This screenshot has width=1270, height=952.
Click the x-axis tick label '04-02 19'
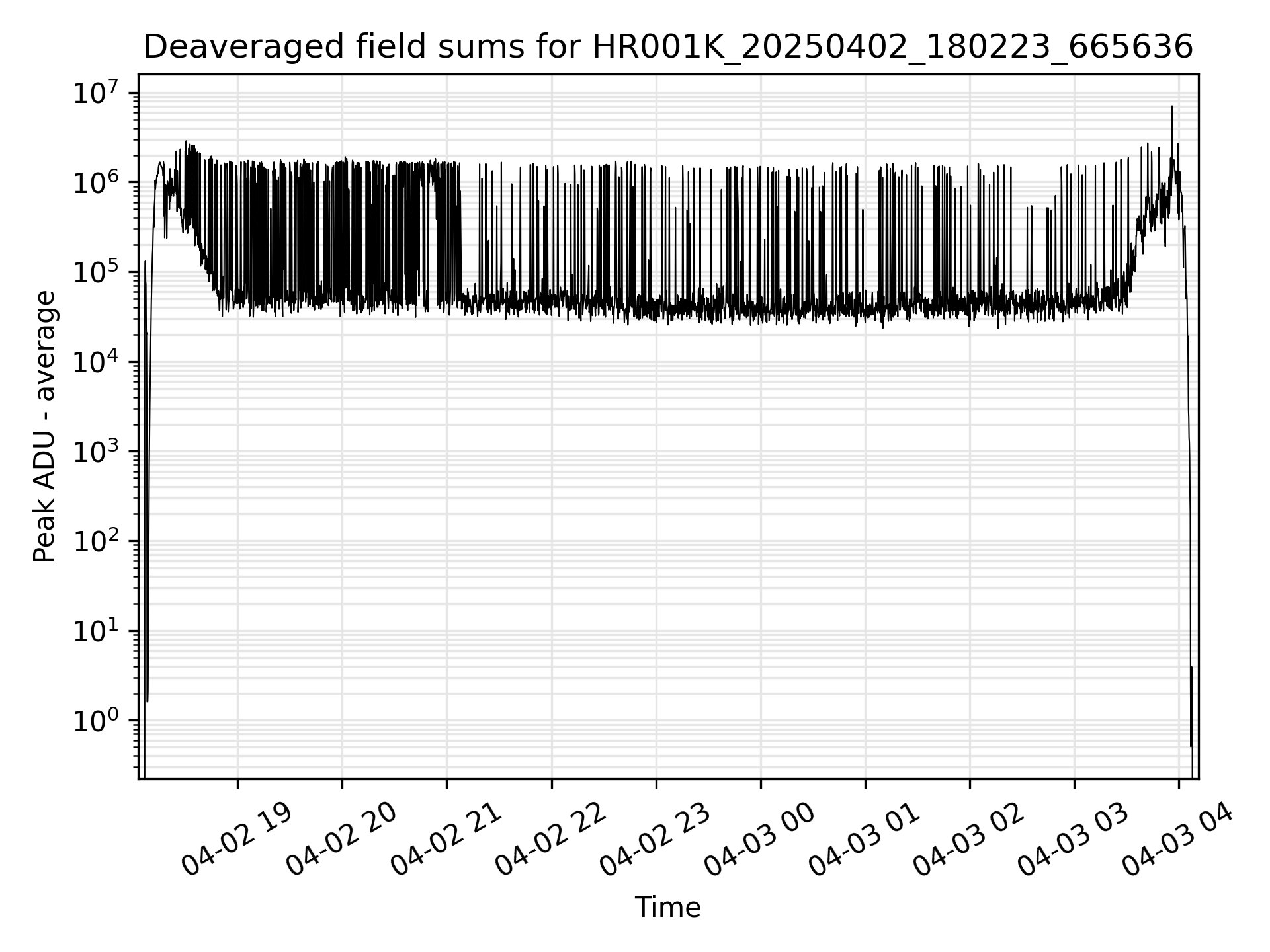click(237, 839)
